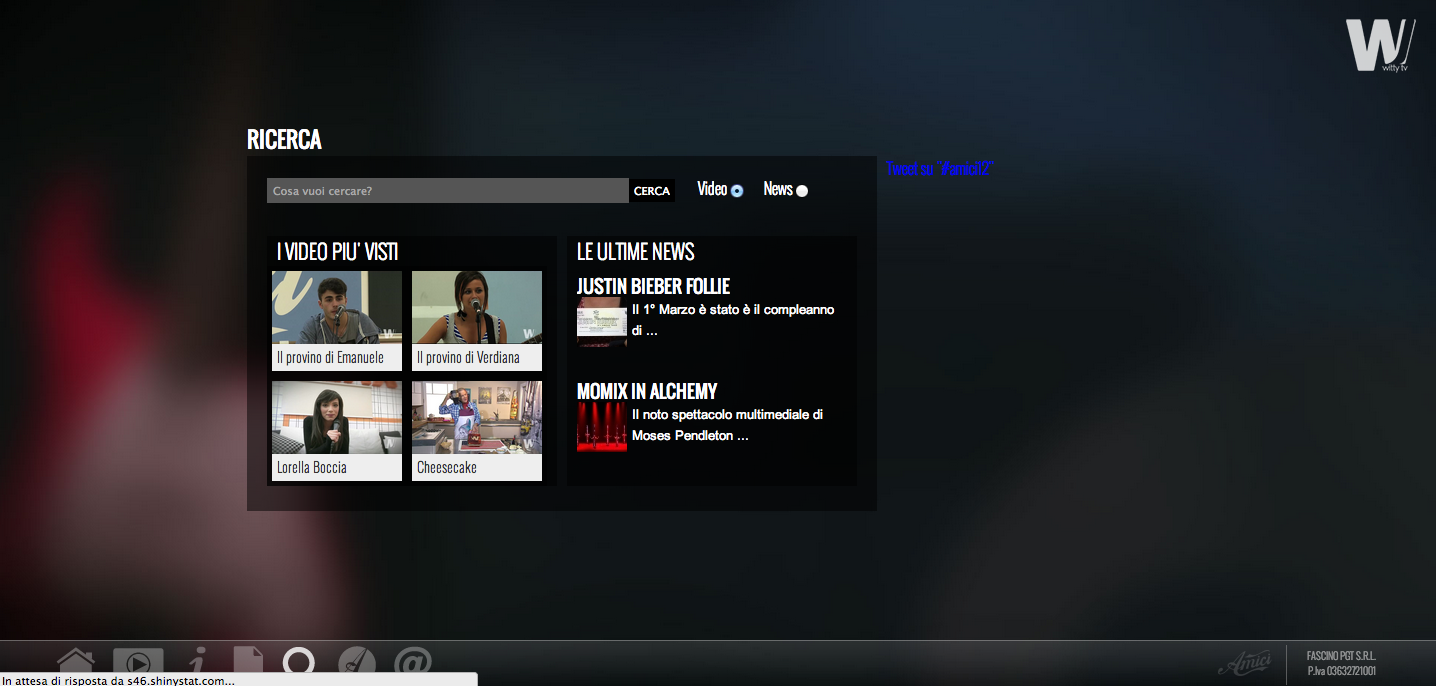Select the News radio button
The width and height of the screenshot is (1436, 686).
802,191
